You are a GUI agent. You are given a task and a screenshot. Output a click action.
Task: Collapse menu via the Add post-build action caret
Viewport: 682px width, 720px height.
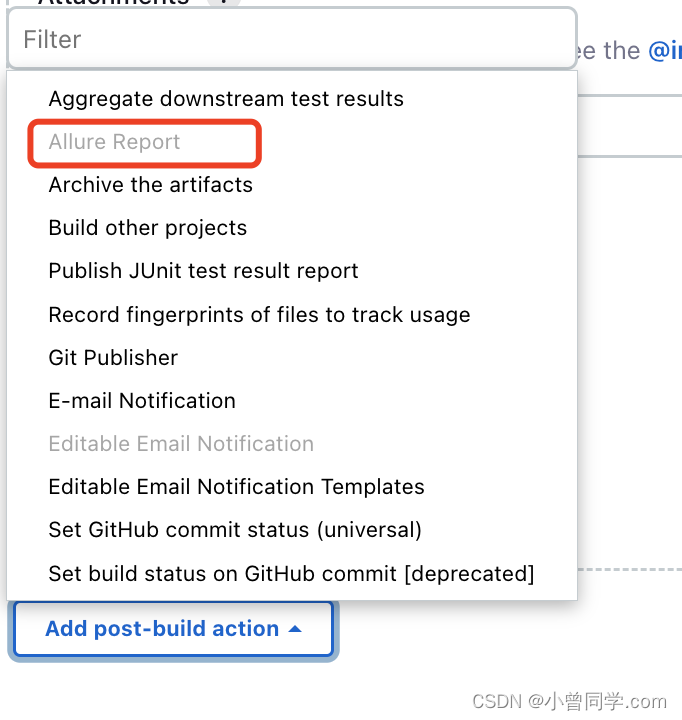click(x=295, y=629)
